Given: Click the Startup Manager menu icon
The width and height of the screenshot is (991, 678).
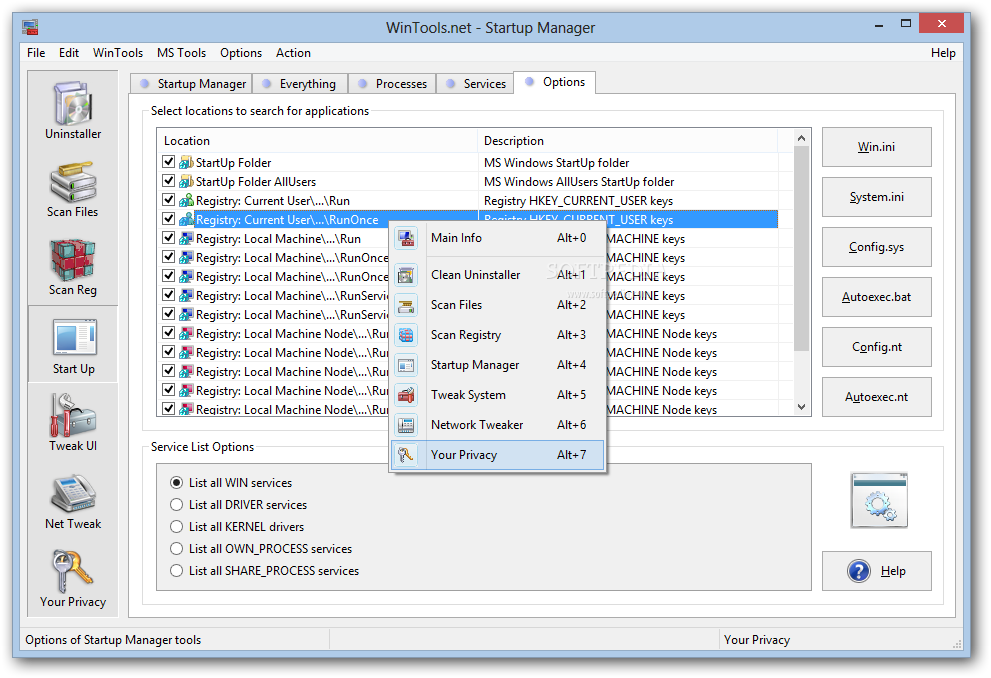Looking at the screenshot, I should (406, 365).
